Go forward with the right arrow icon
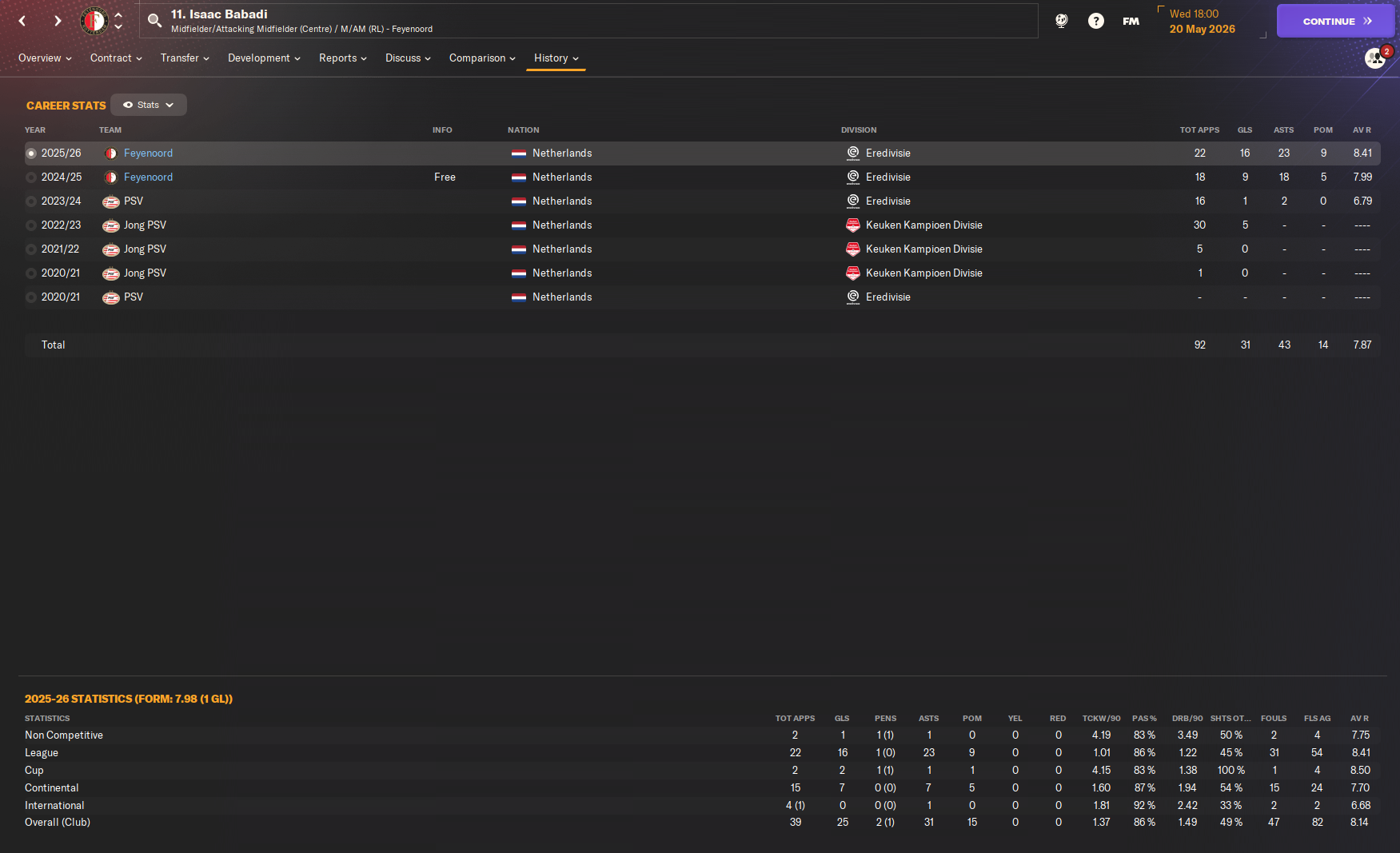The image size is (1400, 853). pos(58,21)
